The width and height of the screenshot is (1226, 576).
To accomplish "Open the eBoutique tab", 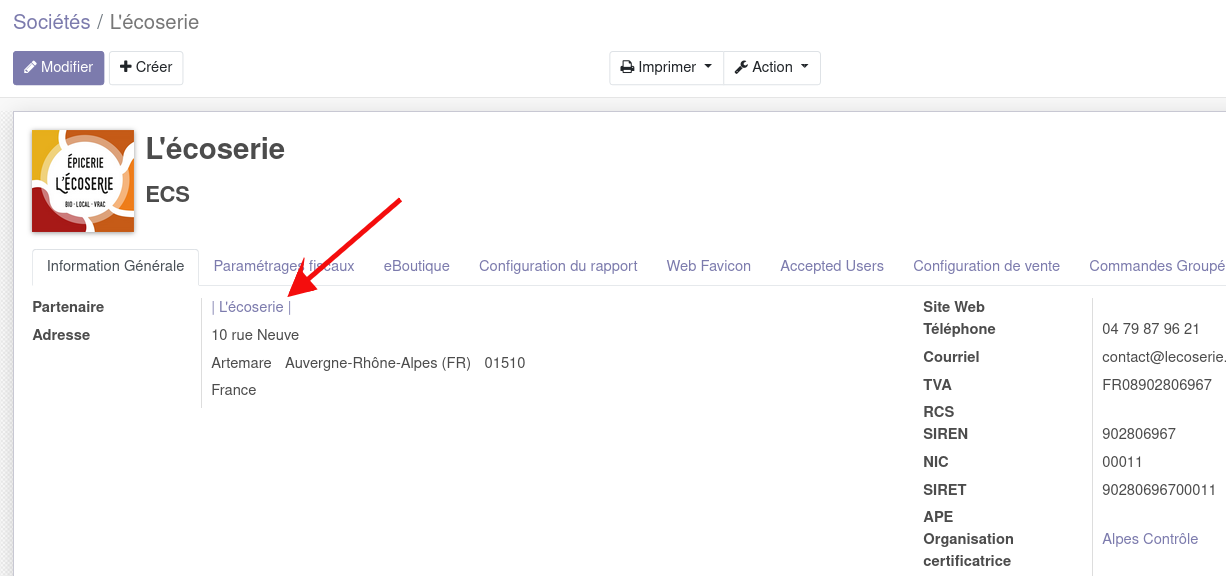I will pyautogui.click(x=416, y=266).
